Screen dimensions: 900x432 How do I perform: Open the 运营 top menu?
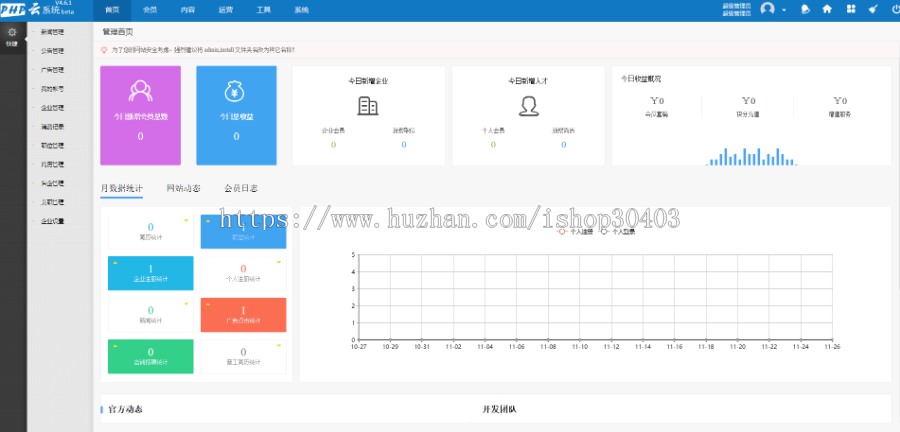point(226,10)
